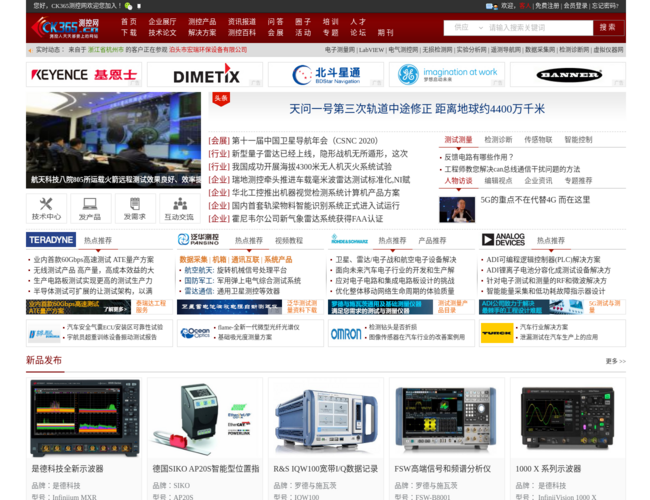Click the Rohde & Schwarz logo
This screenshot has width=650, height=500.
pyautogui.click(x=349, y=239)
